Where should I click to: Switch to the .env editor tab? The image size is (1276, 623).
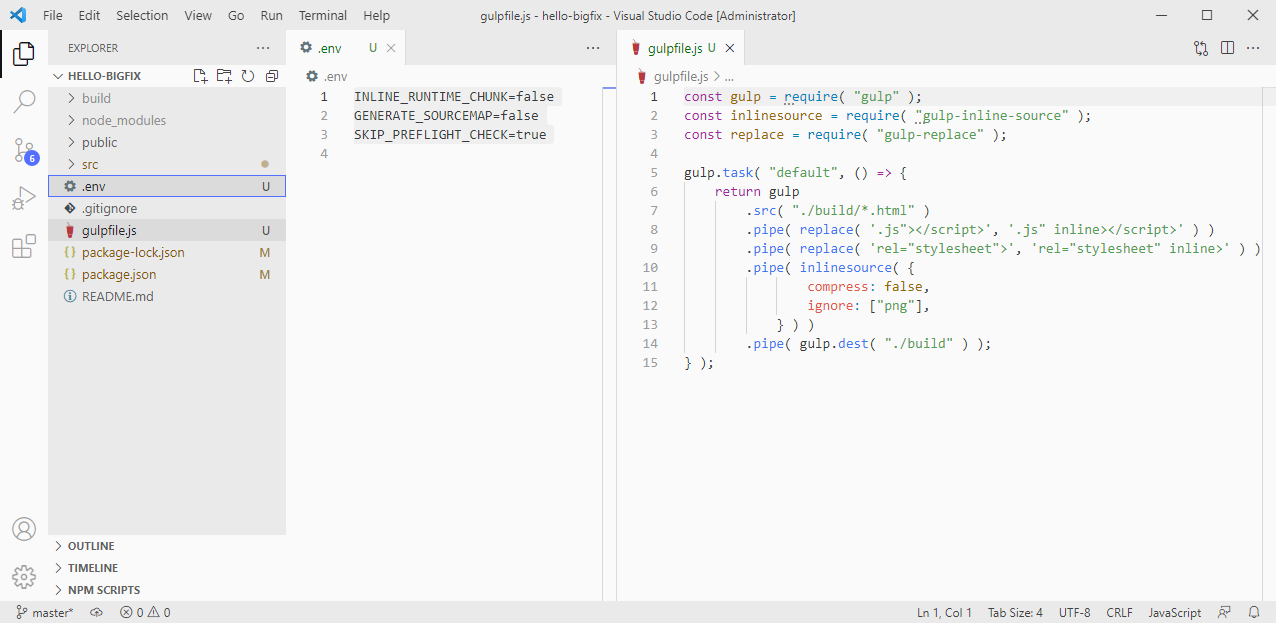346,48
